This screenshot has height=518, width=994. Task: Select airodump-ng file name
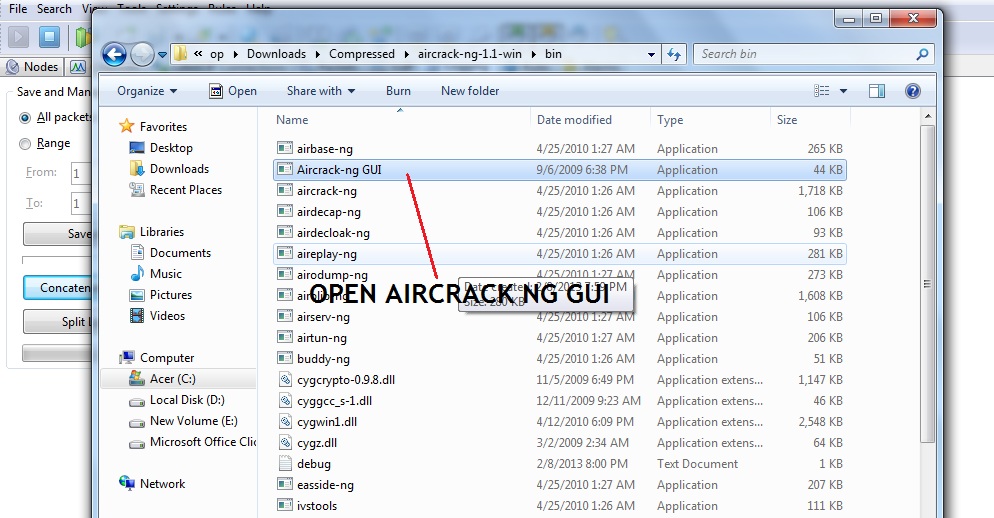332,275
